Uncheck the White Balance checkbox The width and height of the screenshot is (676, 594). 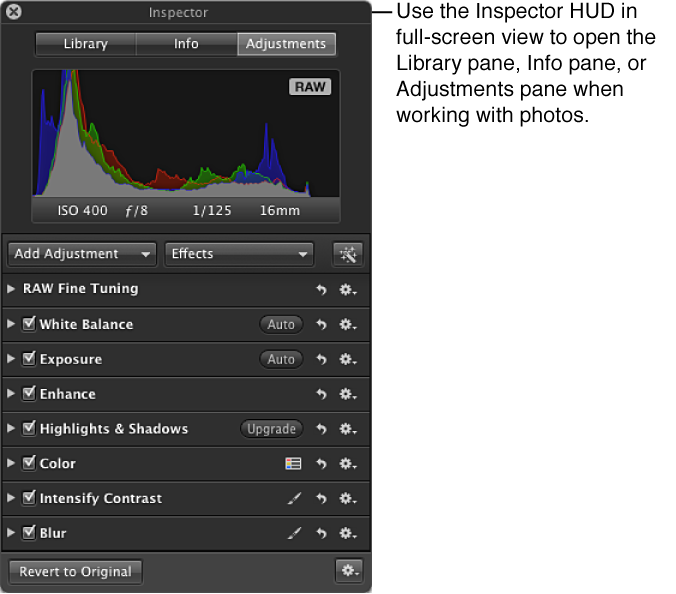[x=29, y=323]
